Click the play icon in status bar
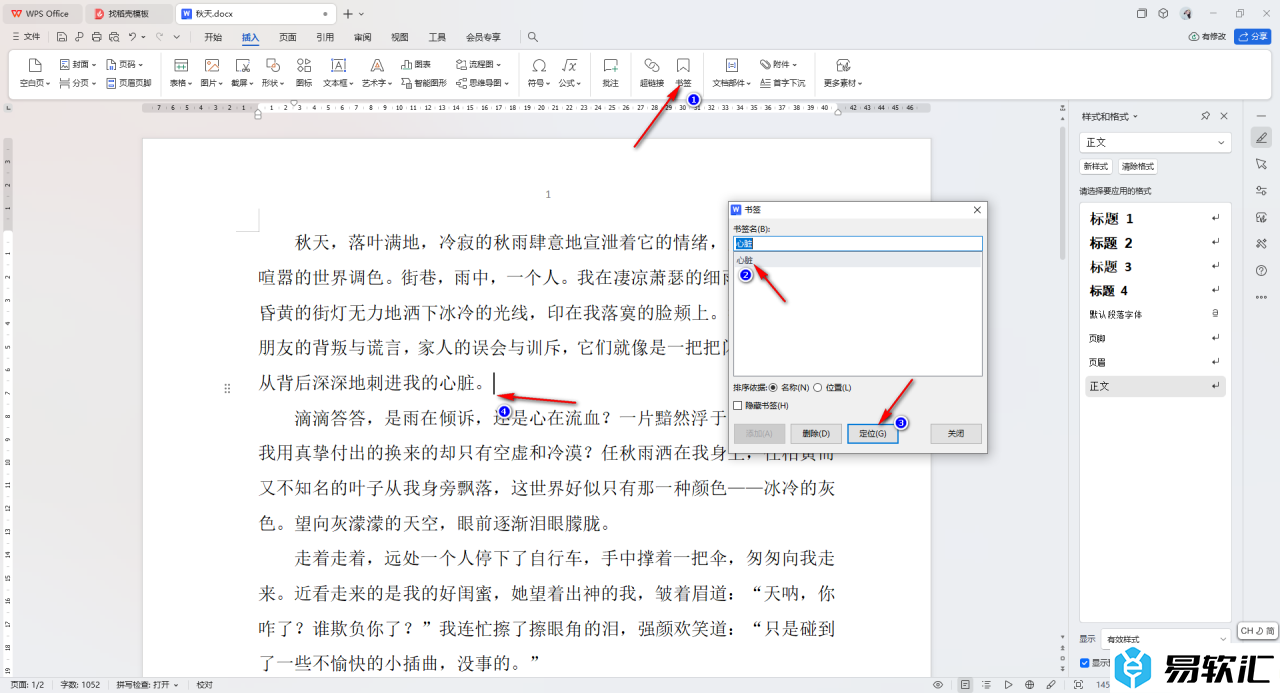This screenshot has height=693, width=1280. (1008, 685)
